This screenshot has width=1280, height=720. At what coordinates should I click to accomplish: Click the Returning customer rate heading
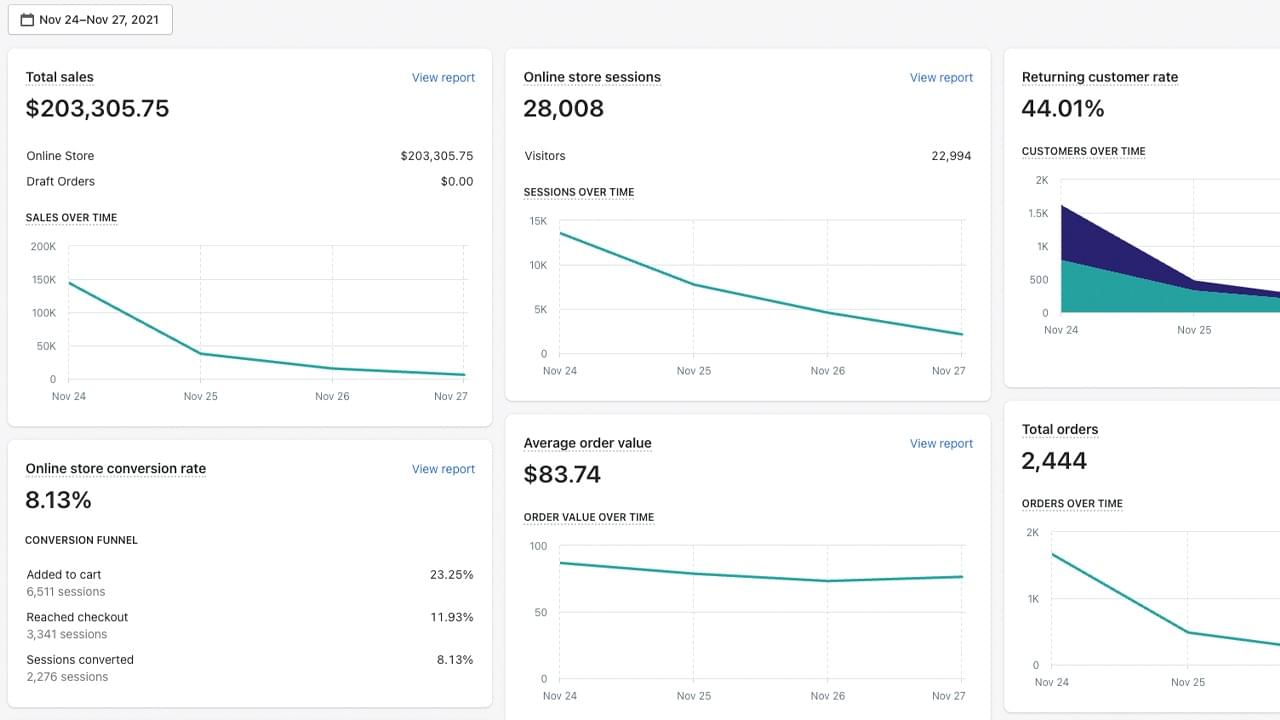[x=1100, y=78]
